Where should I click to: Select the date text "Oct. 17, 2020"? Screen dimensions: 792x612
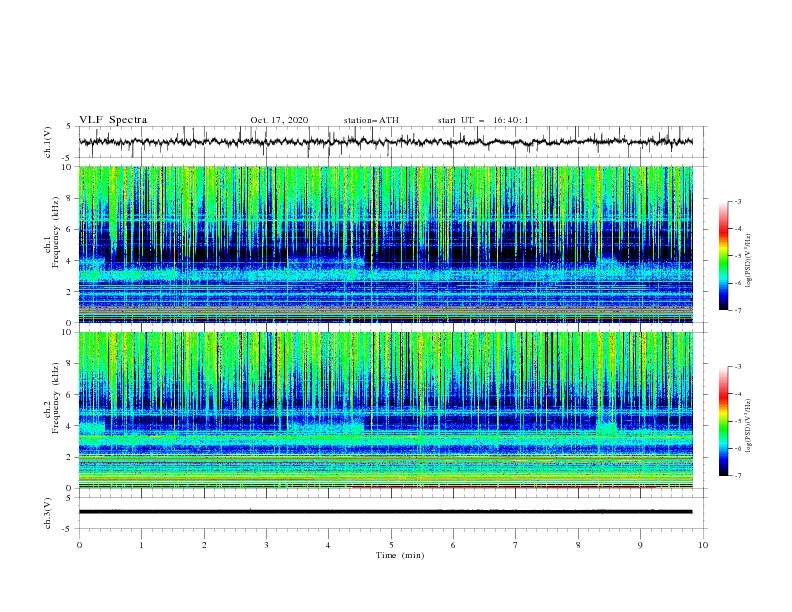click(x=279, y=120)
